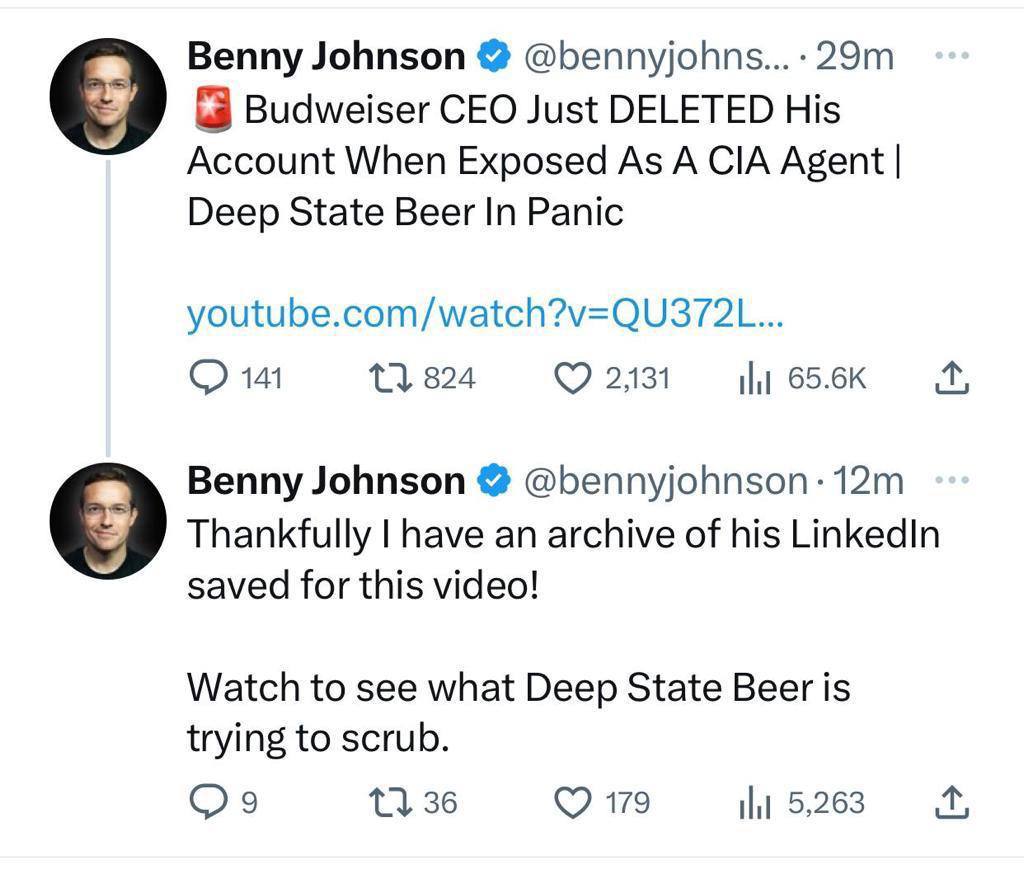Retweet the LinkedIn archive tweet
The image size is (1024, 879).
pyautogui.click(x=384, y=802)
